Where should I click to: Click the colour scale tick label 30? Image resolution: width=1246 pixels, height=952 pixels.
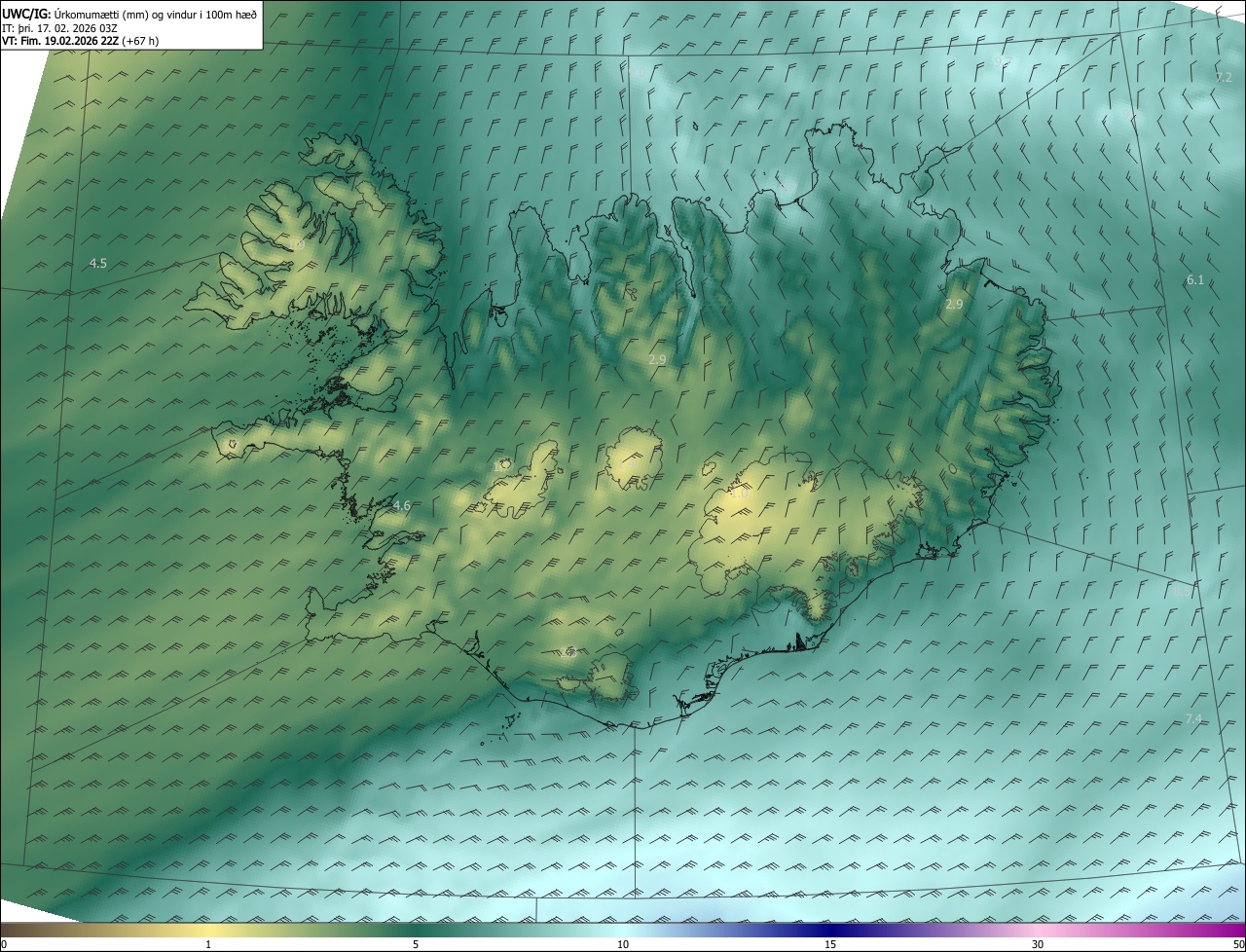pos(1038,944)
